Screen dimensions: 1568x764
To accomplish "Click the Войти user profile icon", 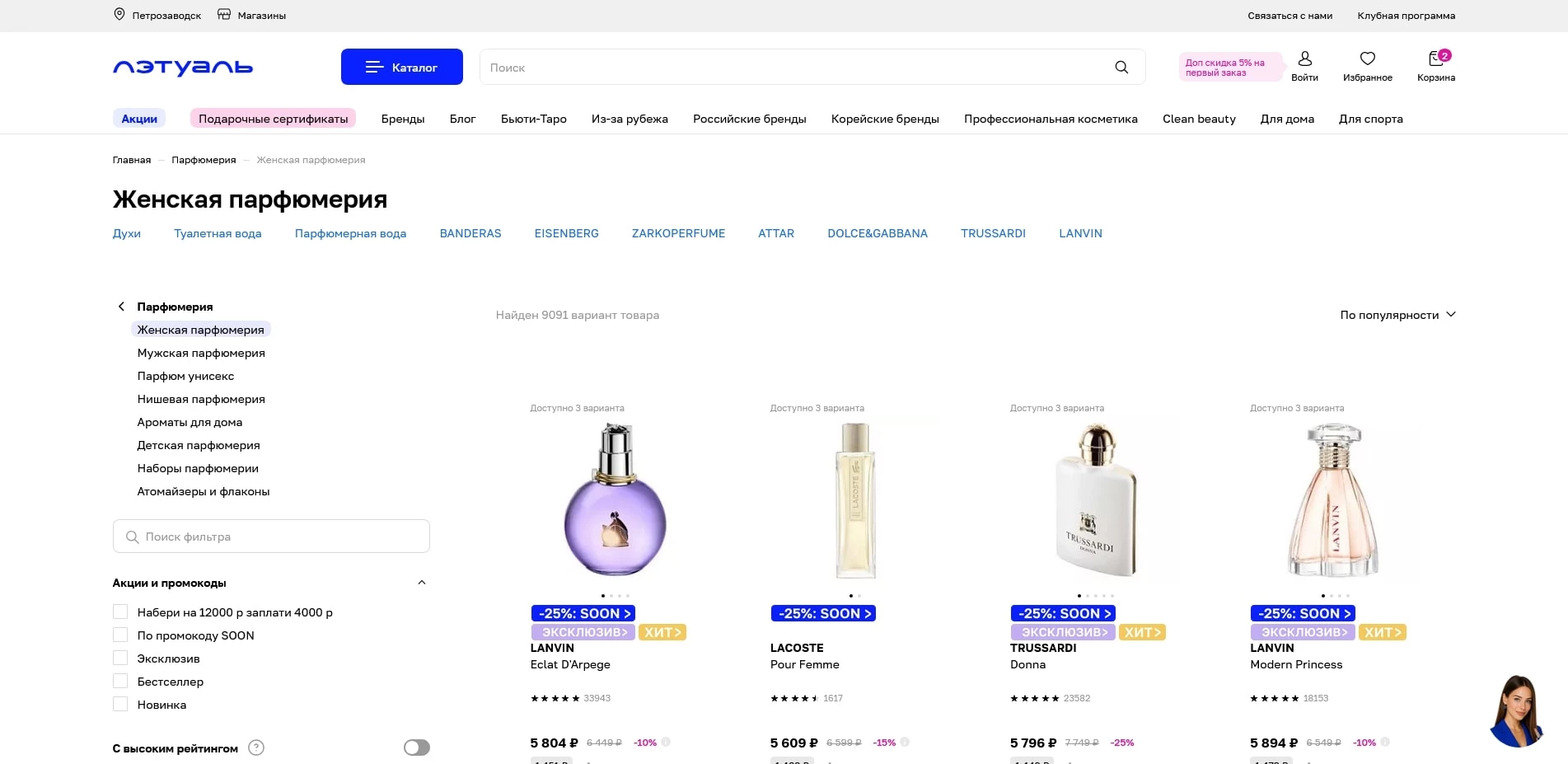I will 1304,59.
